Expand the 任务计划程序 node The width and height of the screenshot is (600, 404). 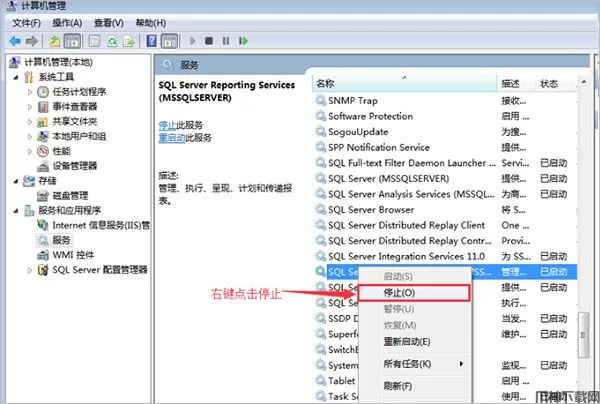coord(29,92)
